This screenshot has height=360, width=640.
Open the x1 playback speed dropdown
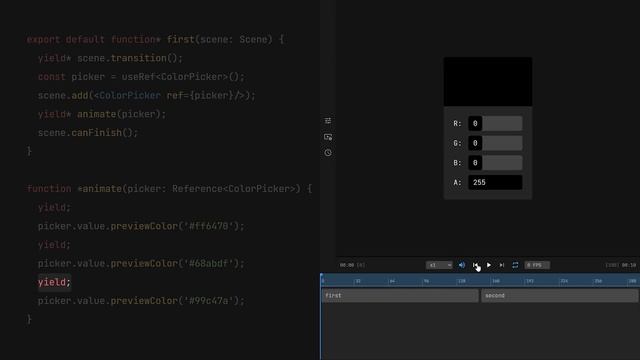(439, 265)
